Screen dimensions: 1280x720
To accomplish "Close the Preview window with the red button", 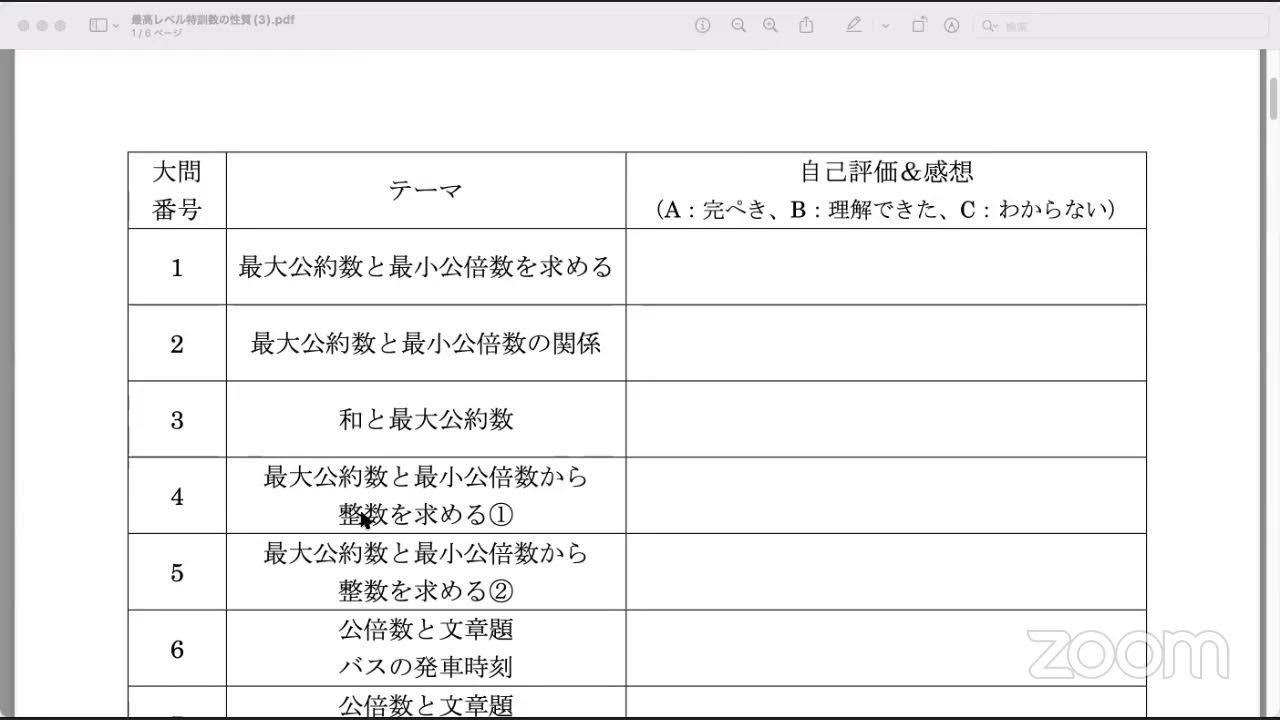I will tap(24, 26).
